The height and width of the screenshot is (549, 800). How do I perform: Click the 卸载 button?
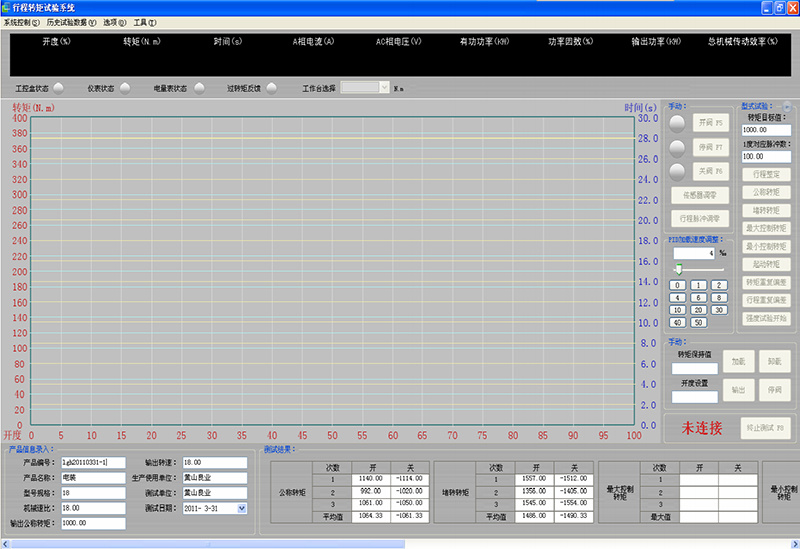pos(774,361)
